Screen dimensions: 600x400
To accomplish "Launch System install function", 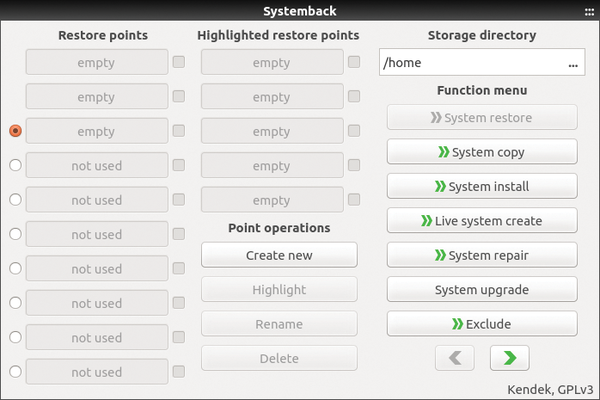I will pos(482,186).
